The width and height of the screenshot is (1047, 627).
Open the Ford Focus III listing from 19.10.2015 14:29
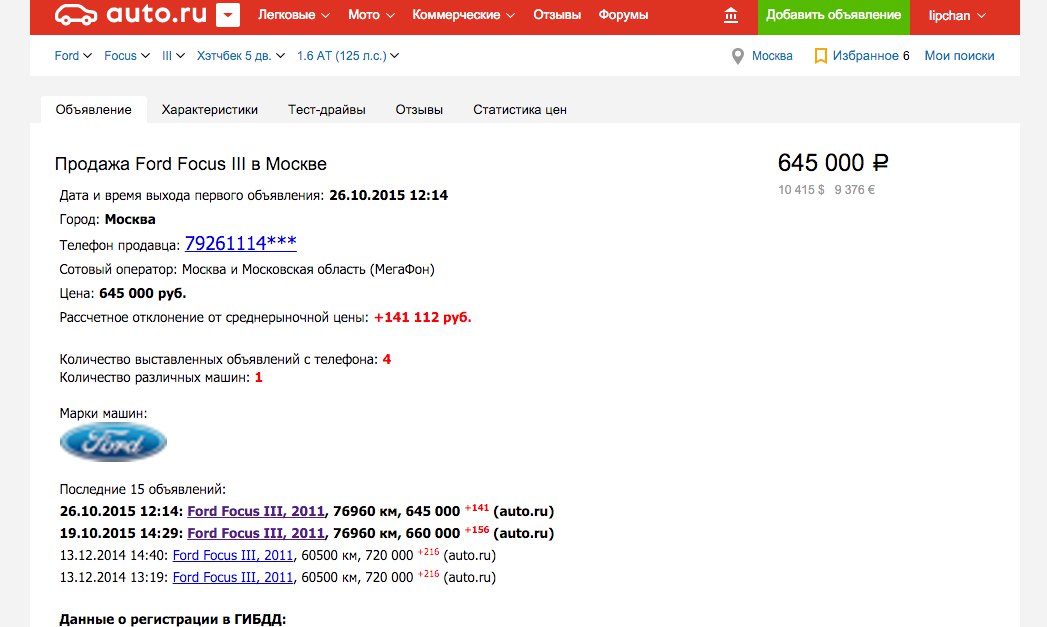(256, 533)
